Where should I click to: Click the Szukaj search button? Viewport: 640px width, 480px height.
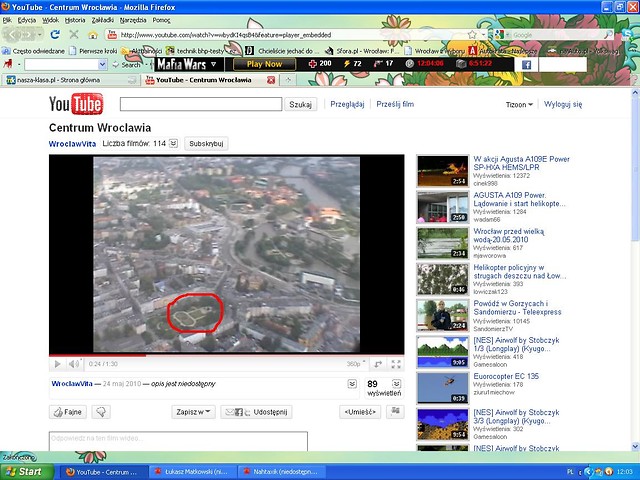tap(300, 104)
